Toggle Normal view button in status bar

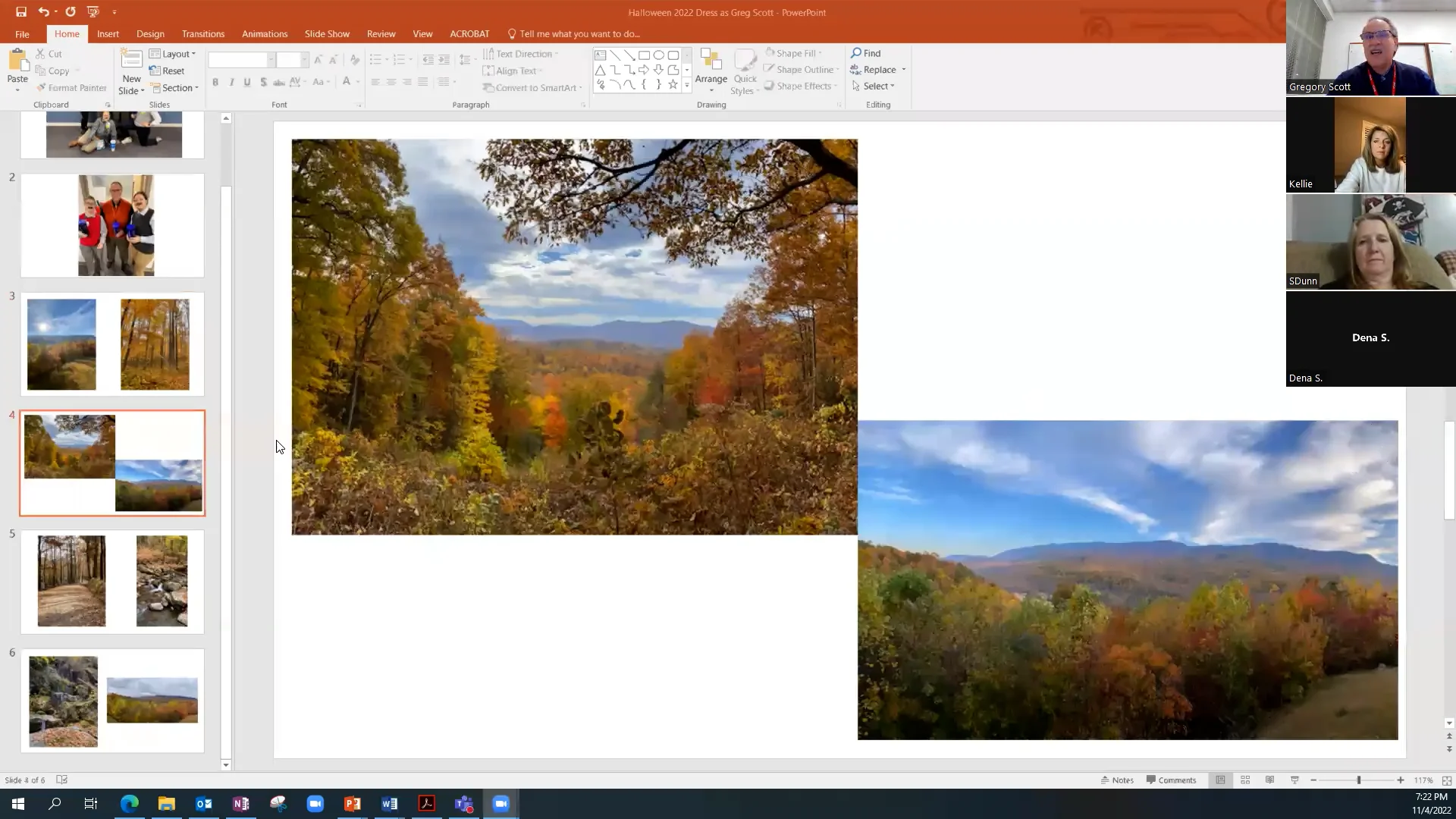coord(1220,780)
